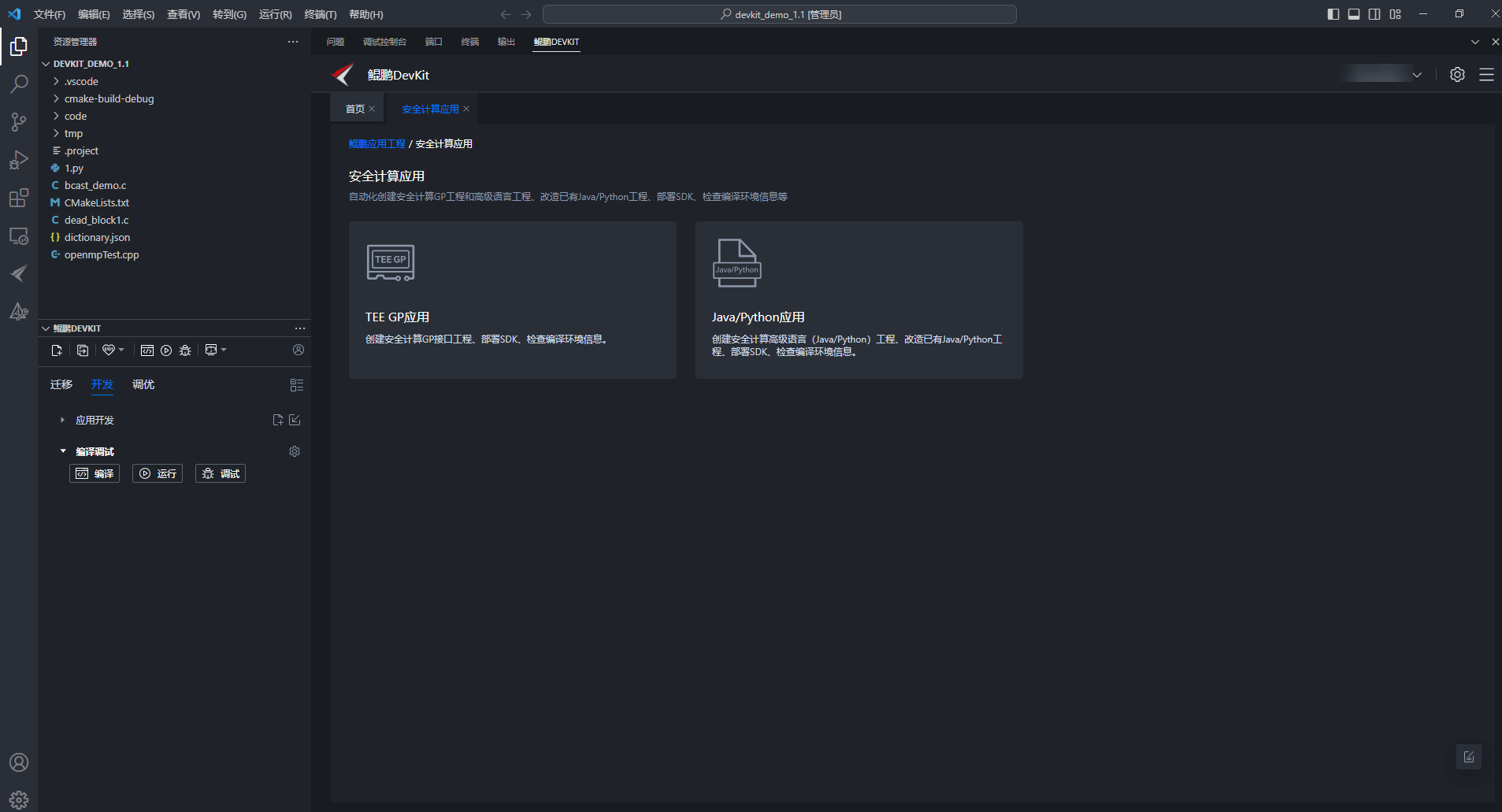1502x812 pixels.
Task: Open the hamburger menu in DevKit header
Action: tap(1487, 74)
